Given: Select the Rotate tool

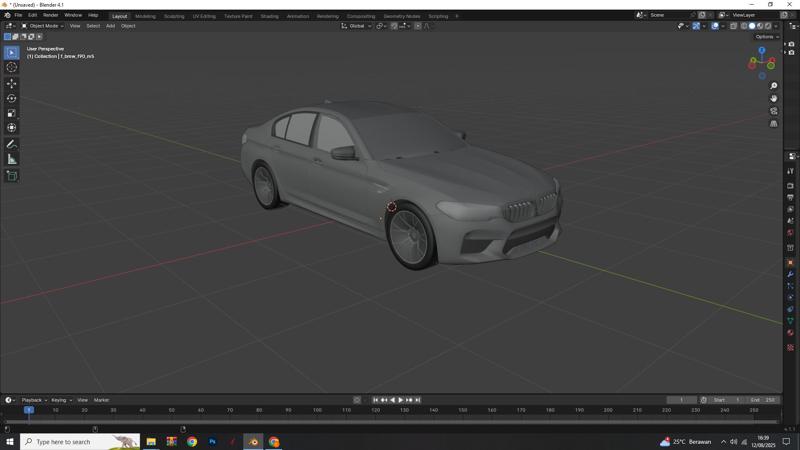Looking at the screenshot, I should [12, 98].
